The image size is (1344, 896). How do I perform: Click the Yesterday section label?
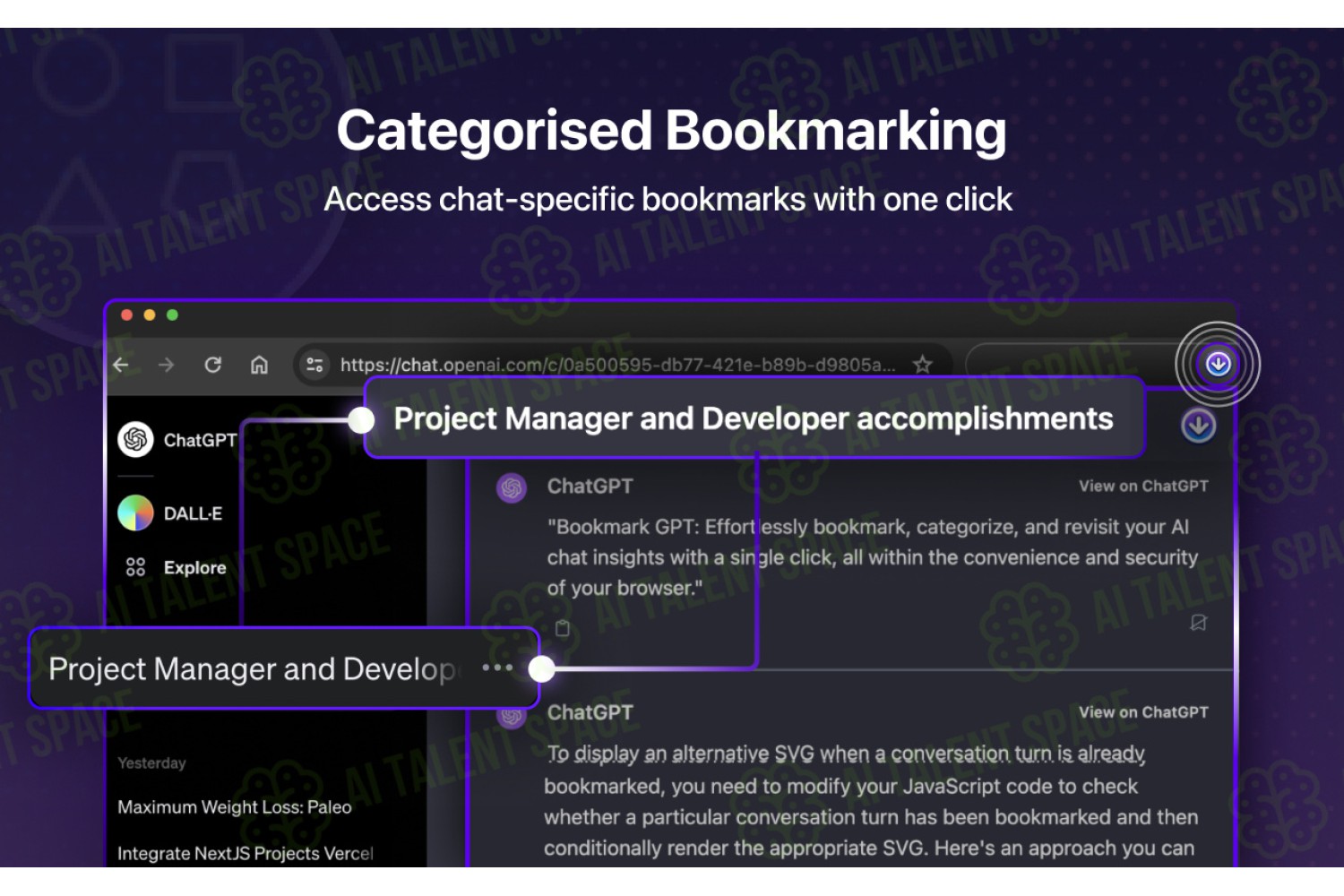point(152,762)
